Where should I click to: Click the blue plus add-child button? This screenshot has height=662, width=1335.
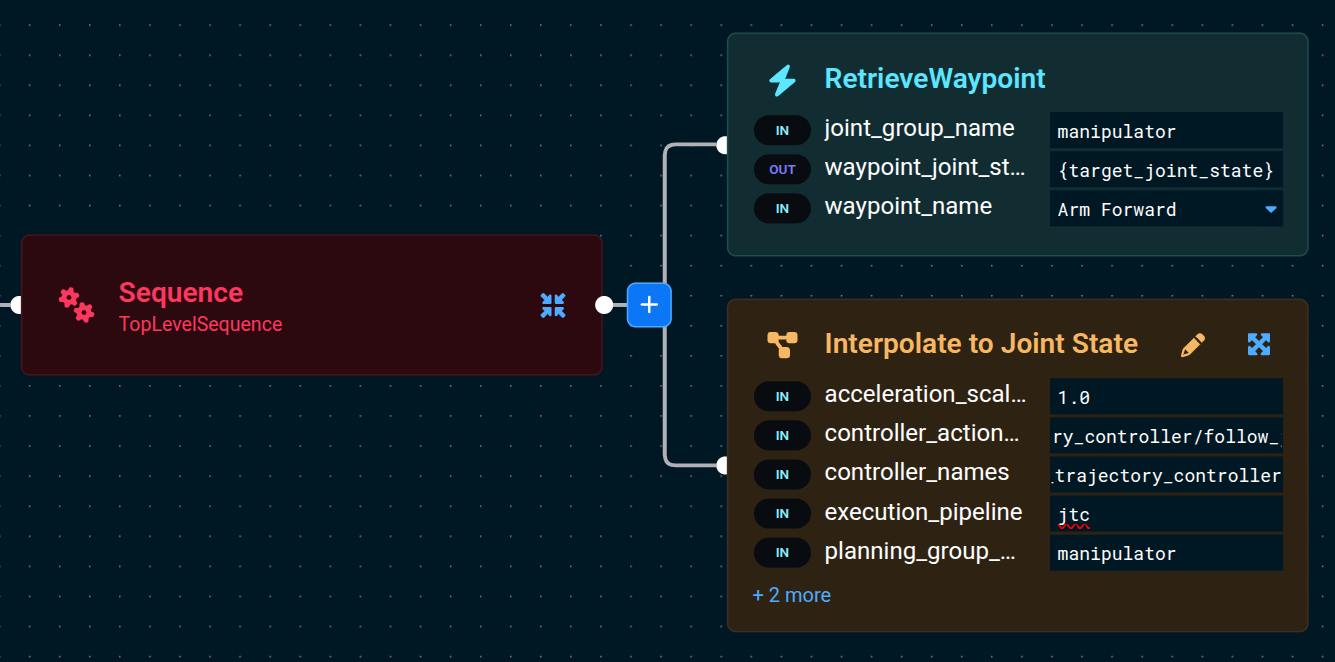tap(649, 305)
